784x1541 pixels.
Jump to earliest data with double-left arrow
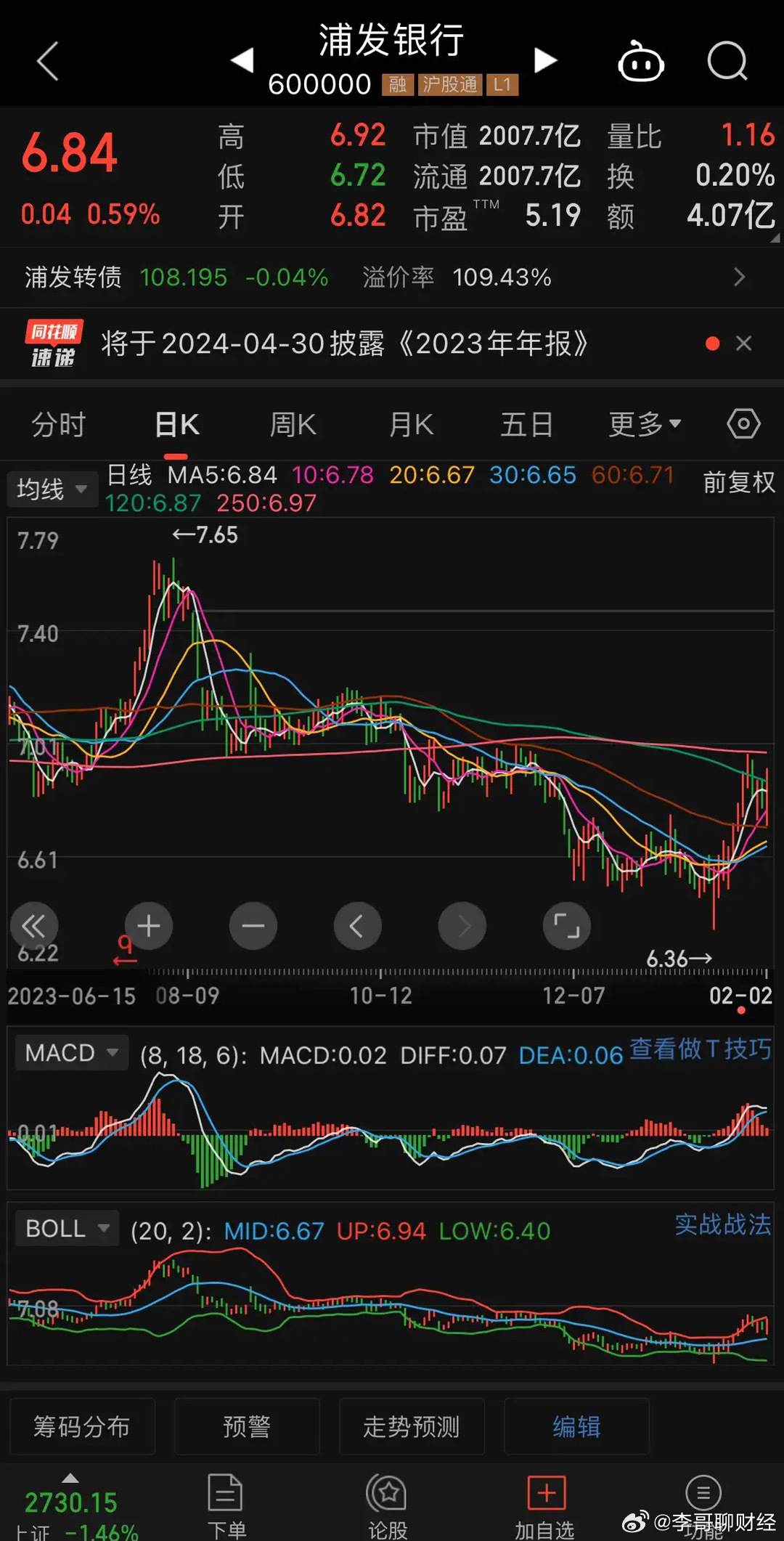(34, 926)
